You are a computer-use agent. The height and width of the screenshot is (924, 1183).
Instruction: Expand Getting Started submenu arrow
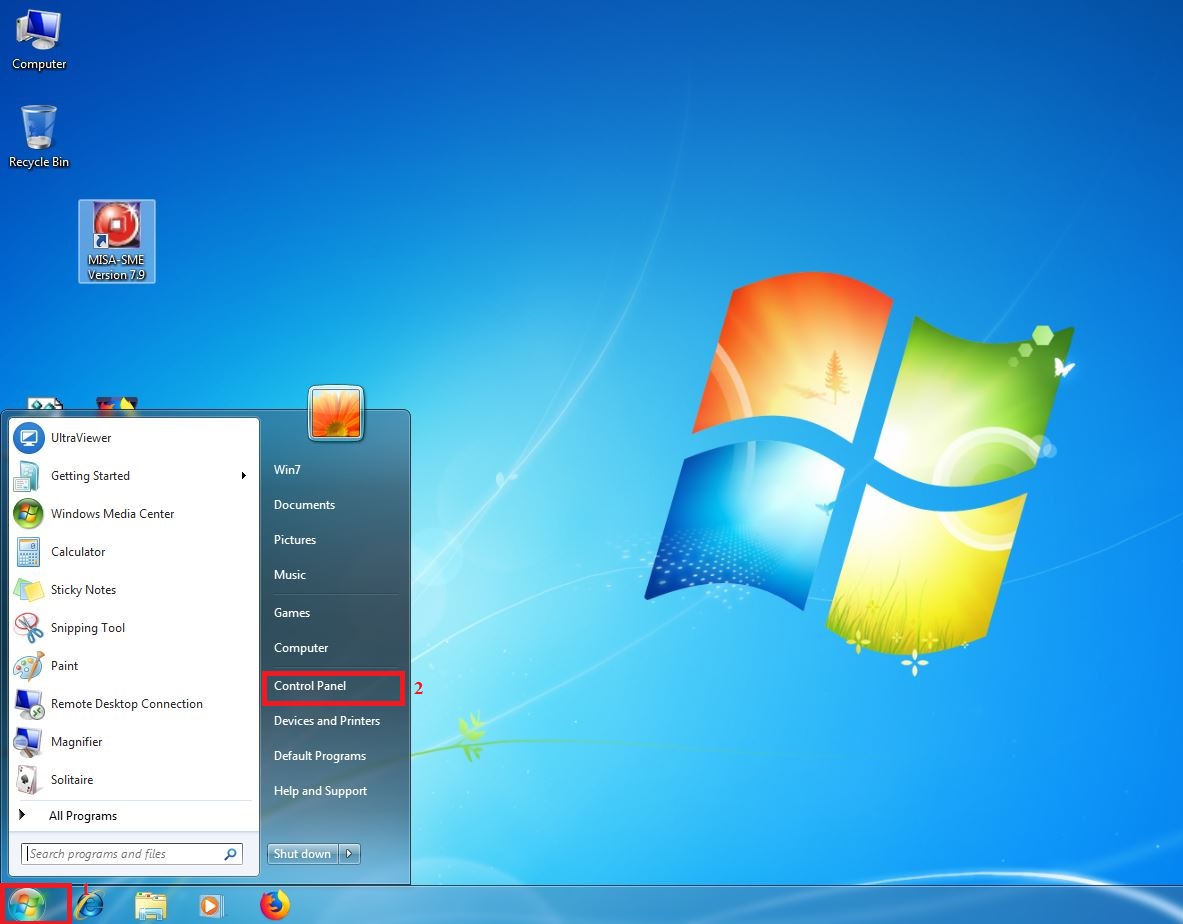coord(244,475)
